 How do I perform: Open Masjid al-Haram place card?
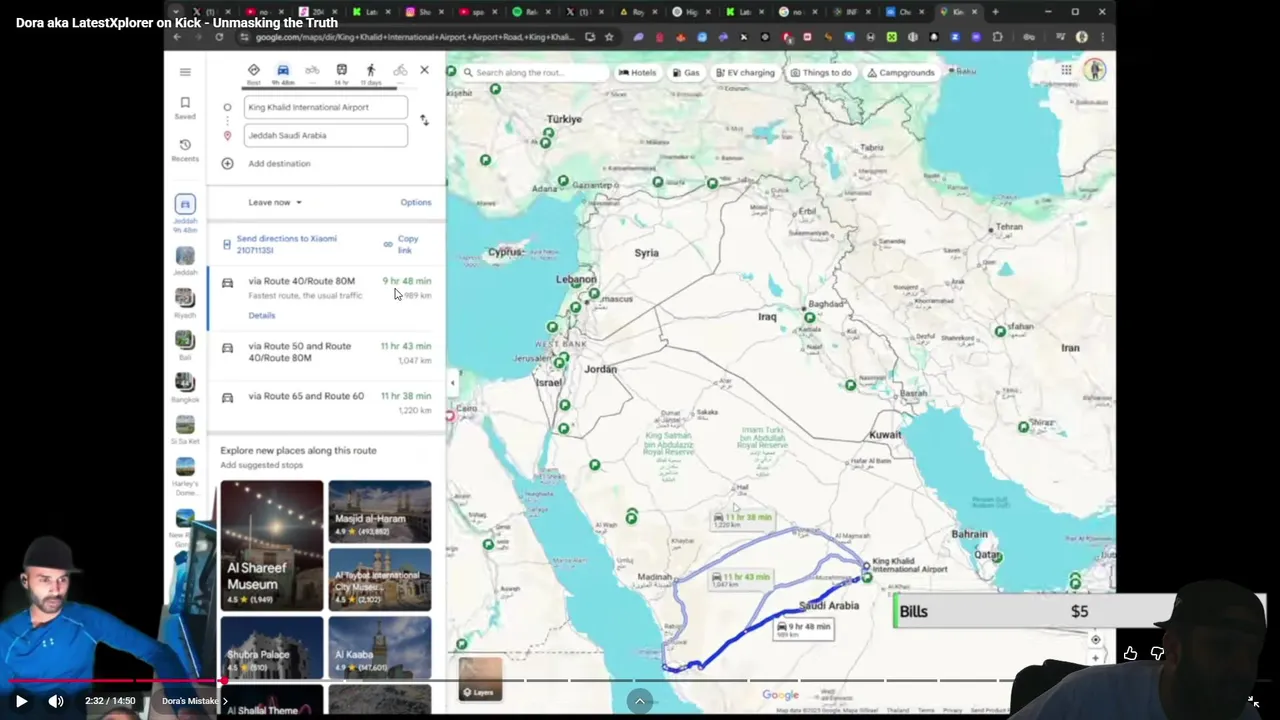coord(380,511)
